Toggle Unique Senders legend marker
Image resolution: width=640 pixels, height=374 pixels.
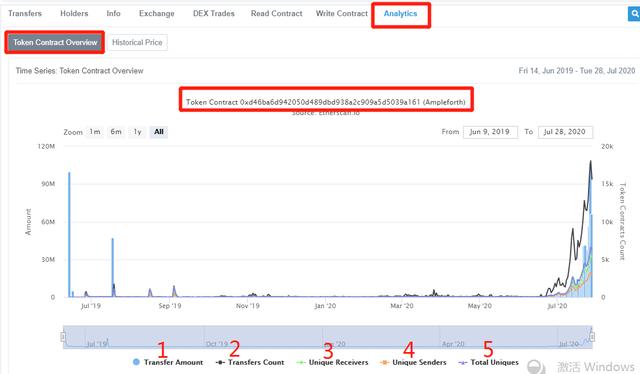(x=413, y=362)
